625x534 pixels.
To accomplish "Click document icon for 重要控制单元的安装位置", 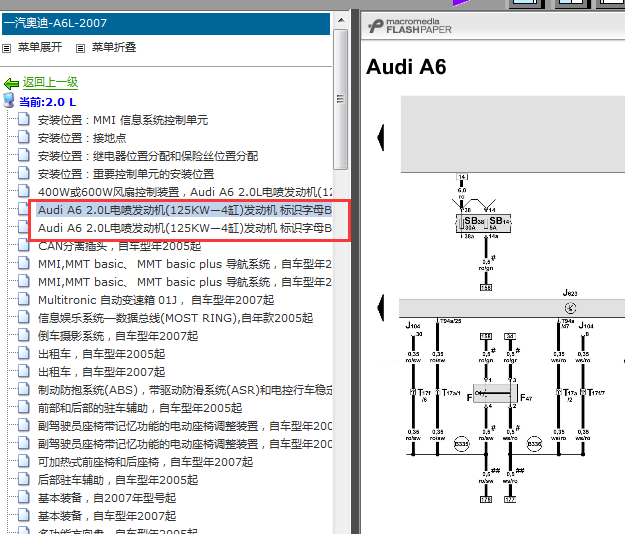I will tap(24, 173).
